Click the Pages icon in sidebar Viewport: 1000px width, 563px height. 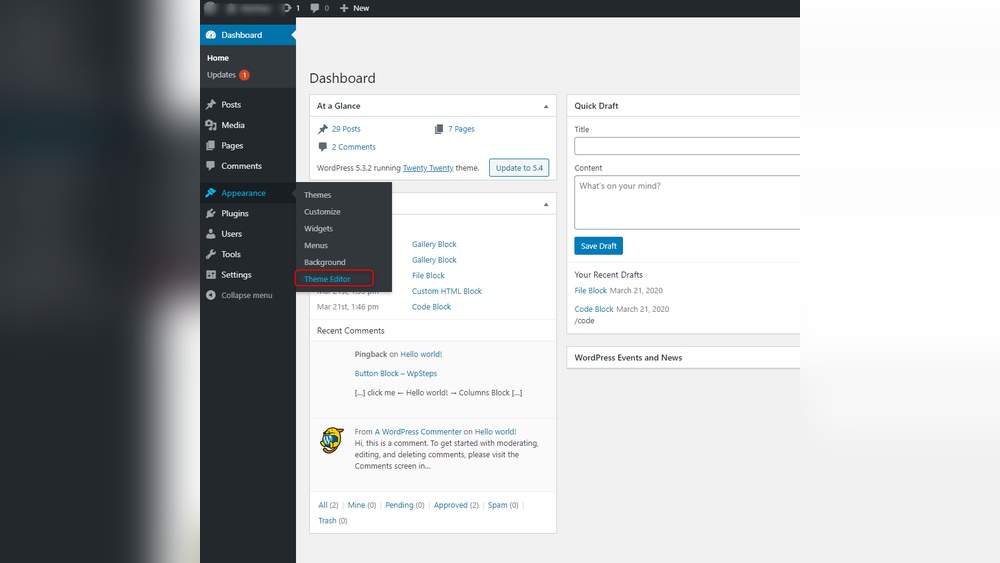[211, 145]
